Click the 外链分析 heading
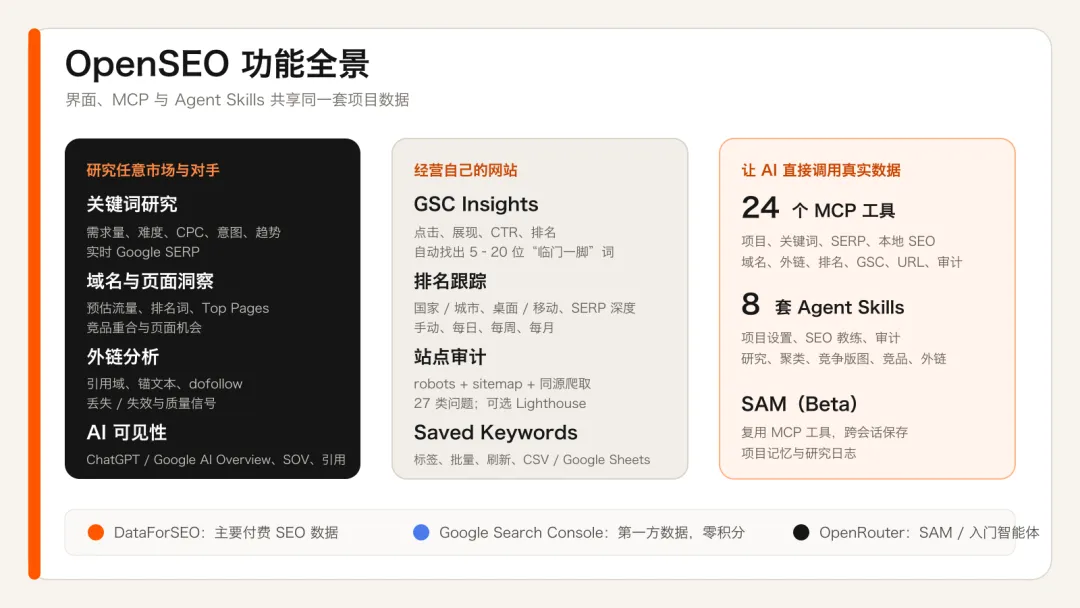1080x608 pixels. [x=123, y=357]
